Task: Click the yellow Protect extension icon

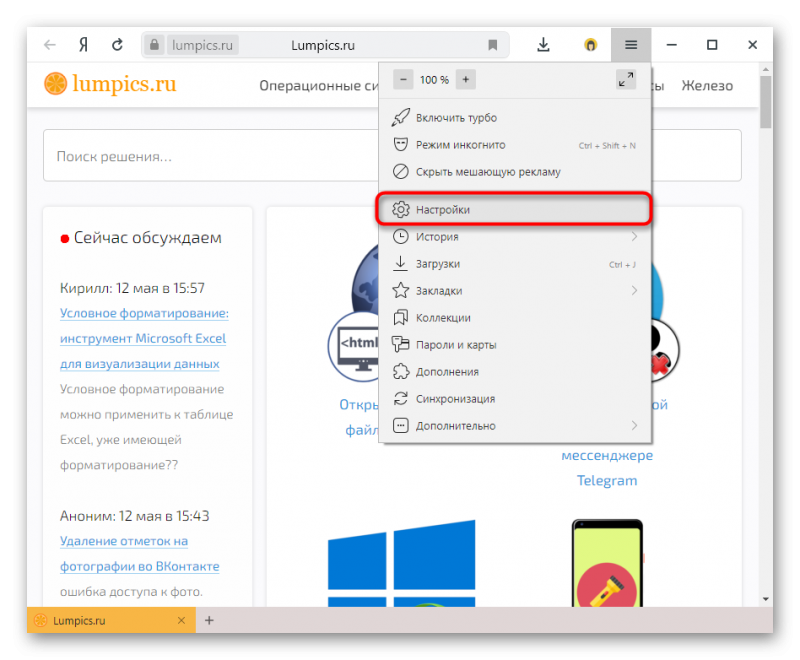Action: pyautogui.click(x=590, y=45)
